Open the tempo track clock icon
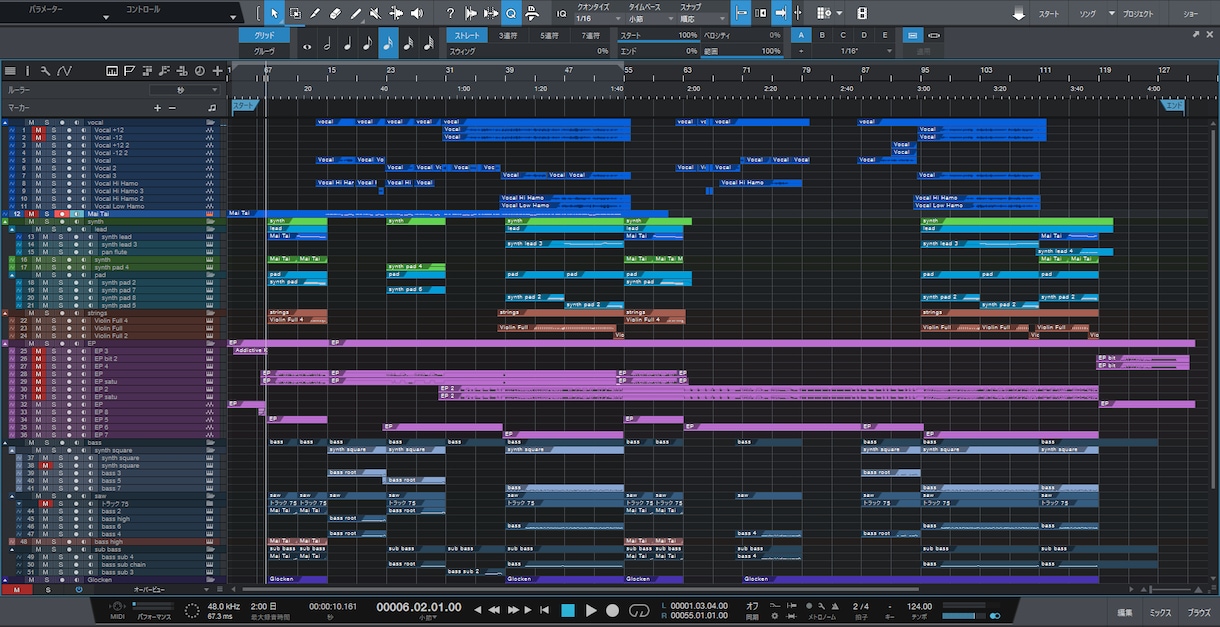 coord(199,71)
